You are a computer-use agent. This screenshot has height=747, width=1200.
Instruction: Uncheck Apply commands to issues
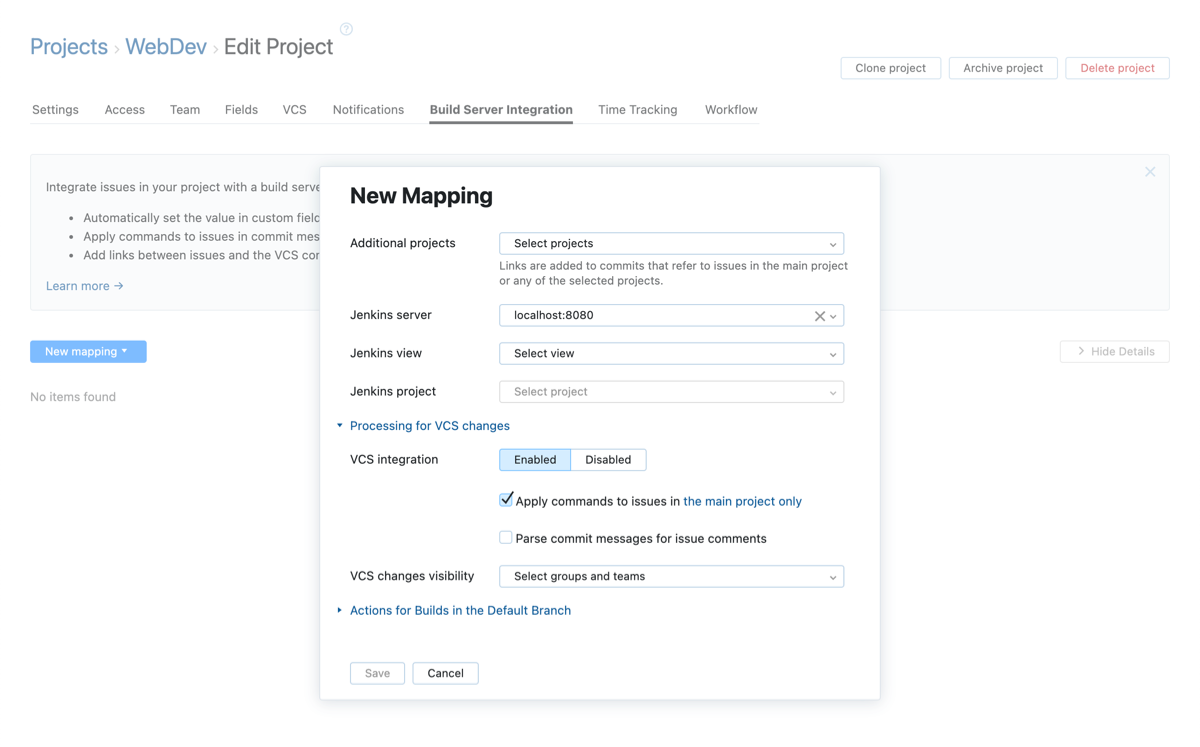pyautogui.click(x=506, y=499)
